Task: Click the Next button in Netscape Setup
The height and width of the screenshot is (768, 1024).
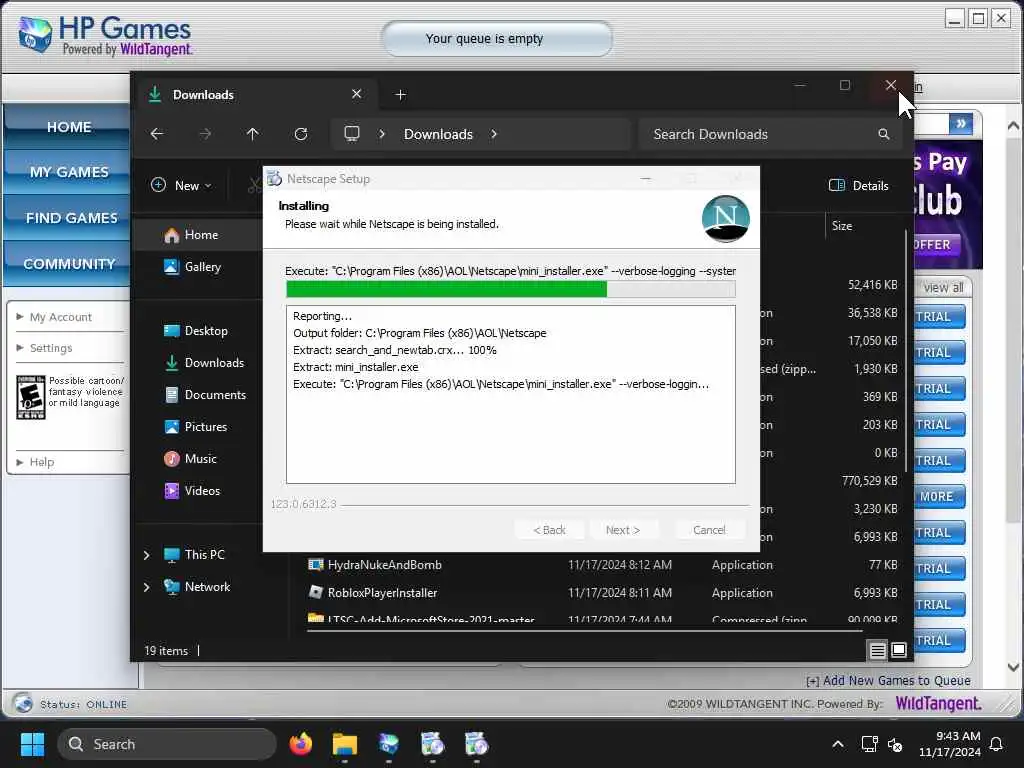Action: 622,530
